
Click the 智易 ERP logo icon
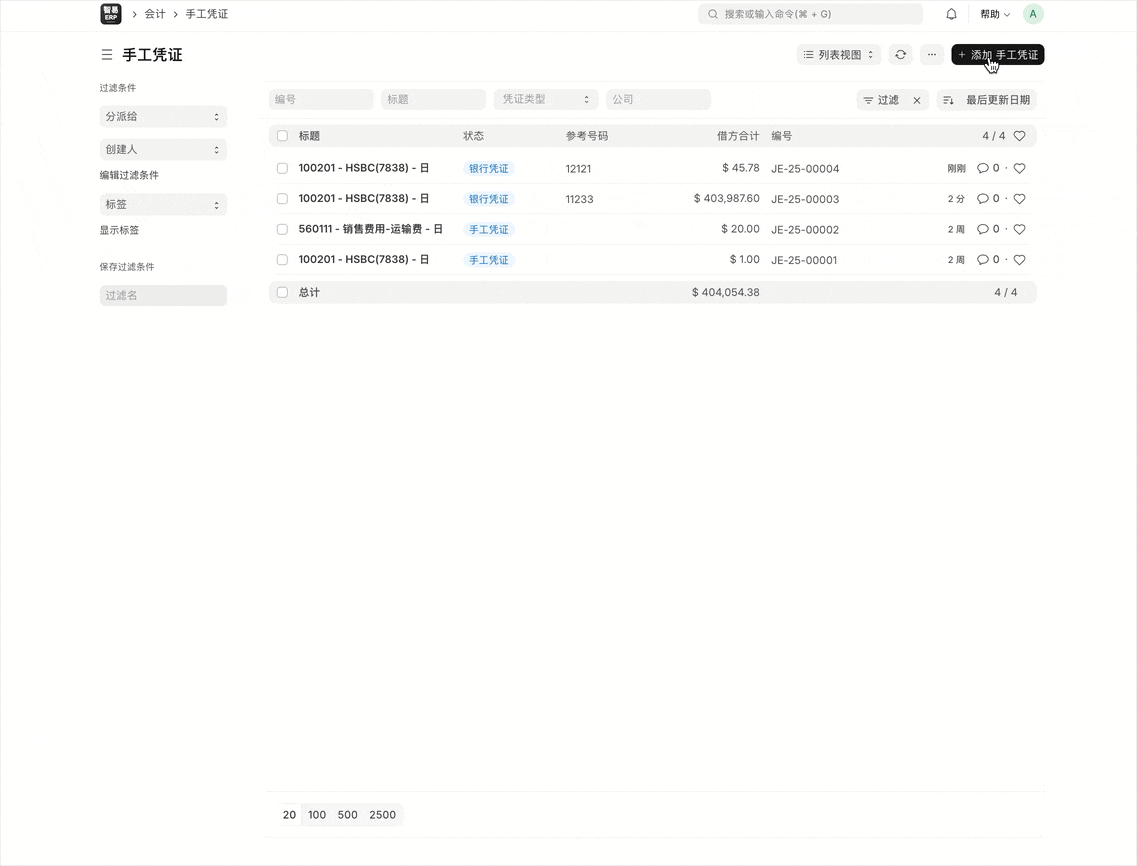click(x=111, y=14)
